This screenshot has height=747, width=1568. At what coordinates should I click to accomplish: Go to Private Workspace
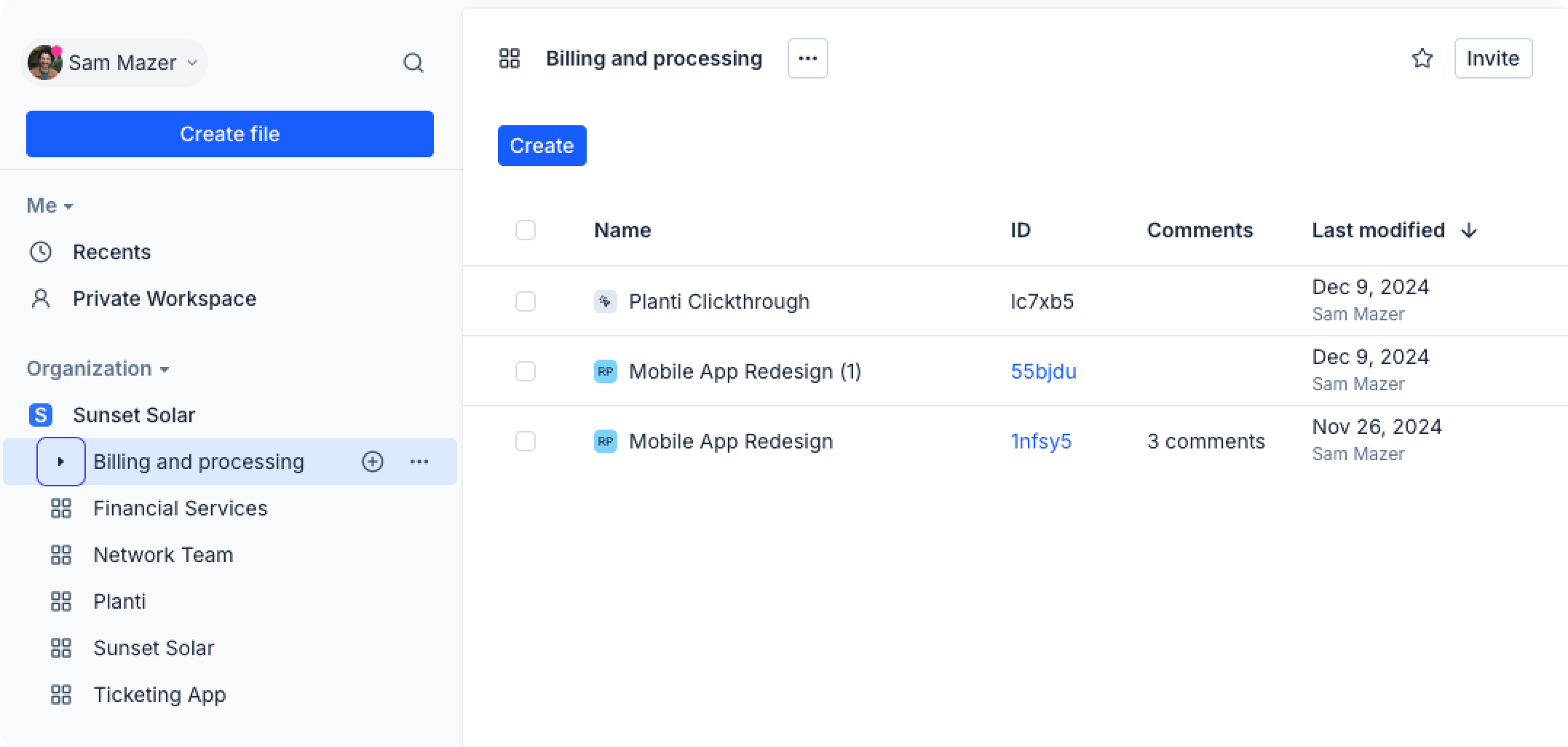164,299
